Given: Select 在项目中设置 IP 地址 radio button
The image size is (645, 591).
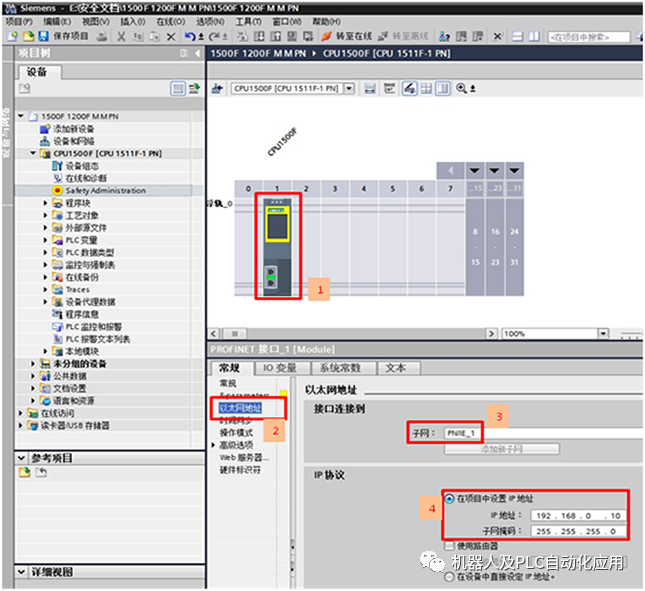Looking at the screenshot, I should click(449, 499).
